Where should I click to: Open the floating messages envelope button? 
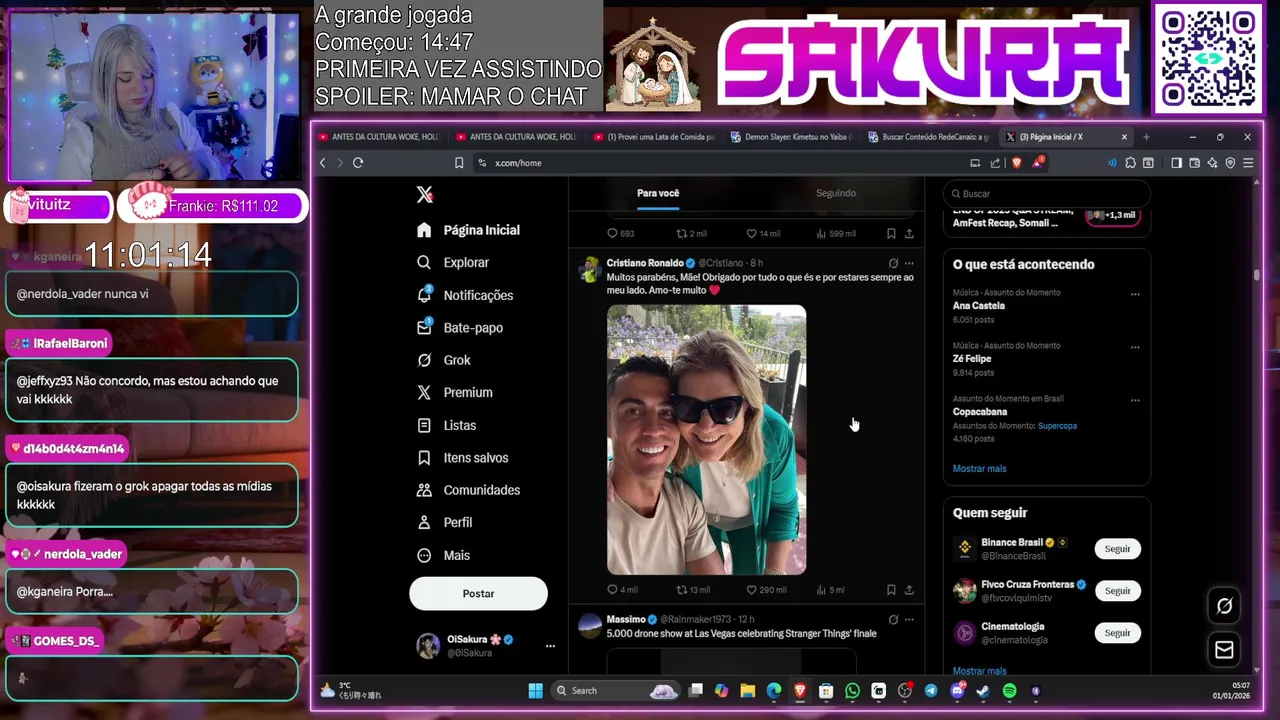(x=1224, y=650)
